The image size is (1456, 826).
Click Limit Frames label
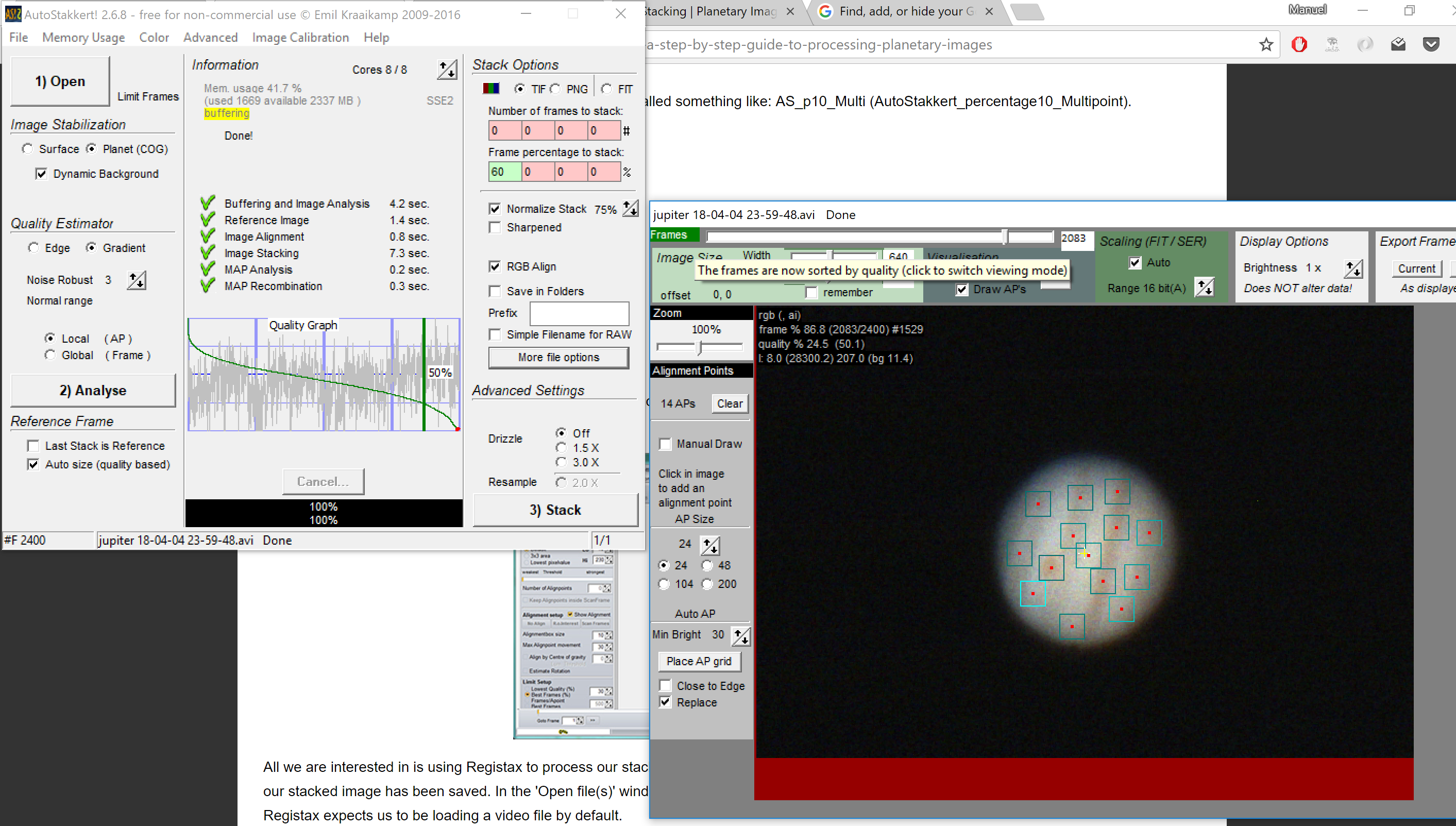tap(147, 96)
